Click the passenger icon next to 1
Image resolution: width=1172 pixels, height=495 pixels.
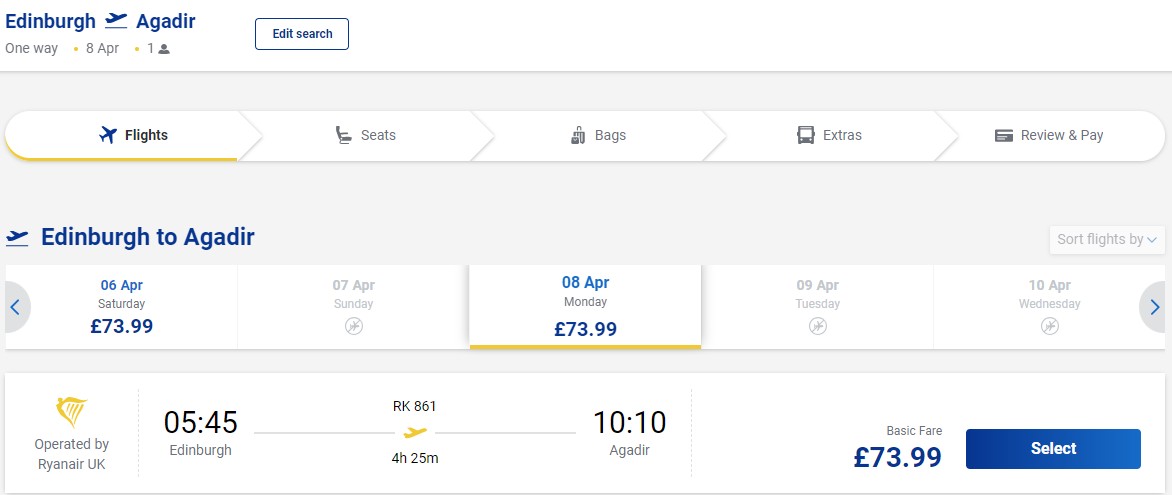[x=164, y=49]
